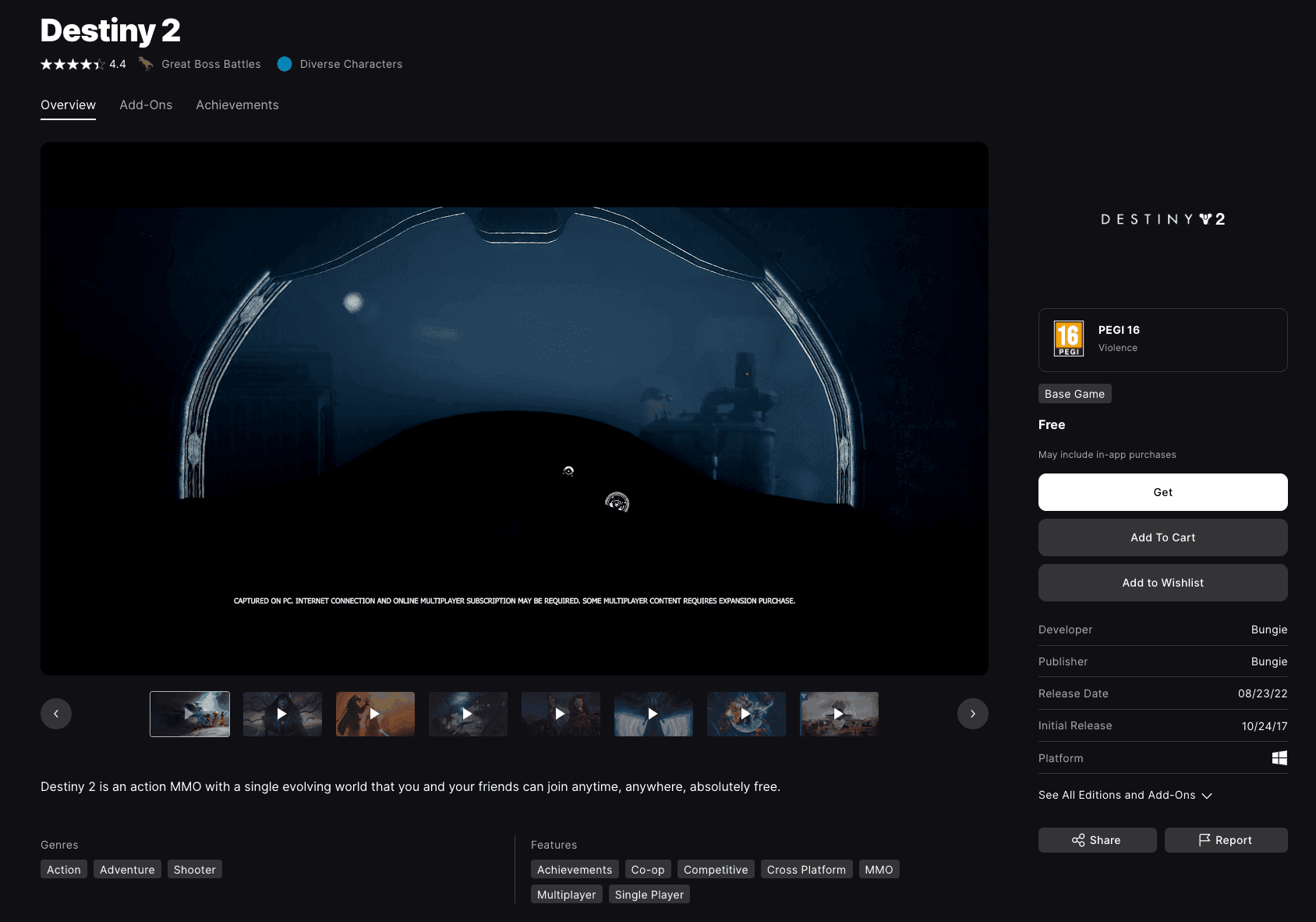Click the Windows platform icon
Image resolution: width=1316 pixels, height=922 pixels.
coord(1279,758)
